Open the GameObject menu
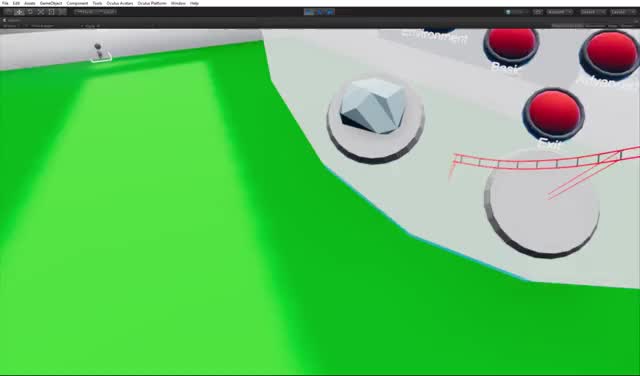This screenshot has width=640, height=376. pyautogui.click(x=51, y=3)
